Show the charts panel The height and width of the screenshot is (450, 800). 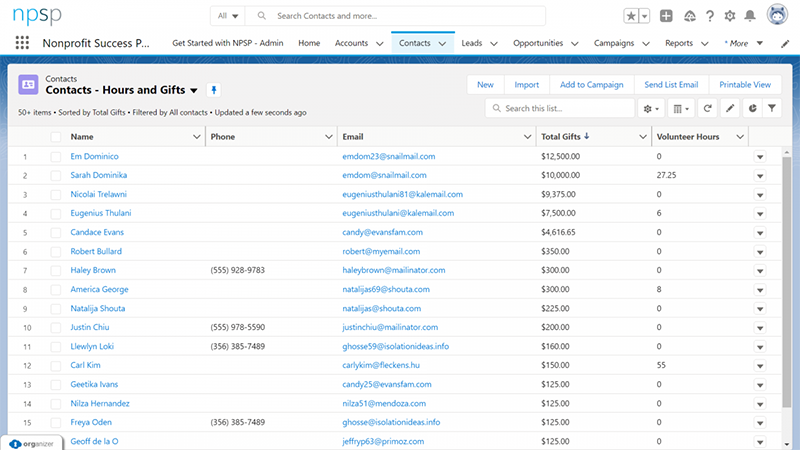pos(753,108)
